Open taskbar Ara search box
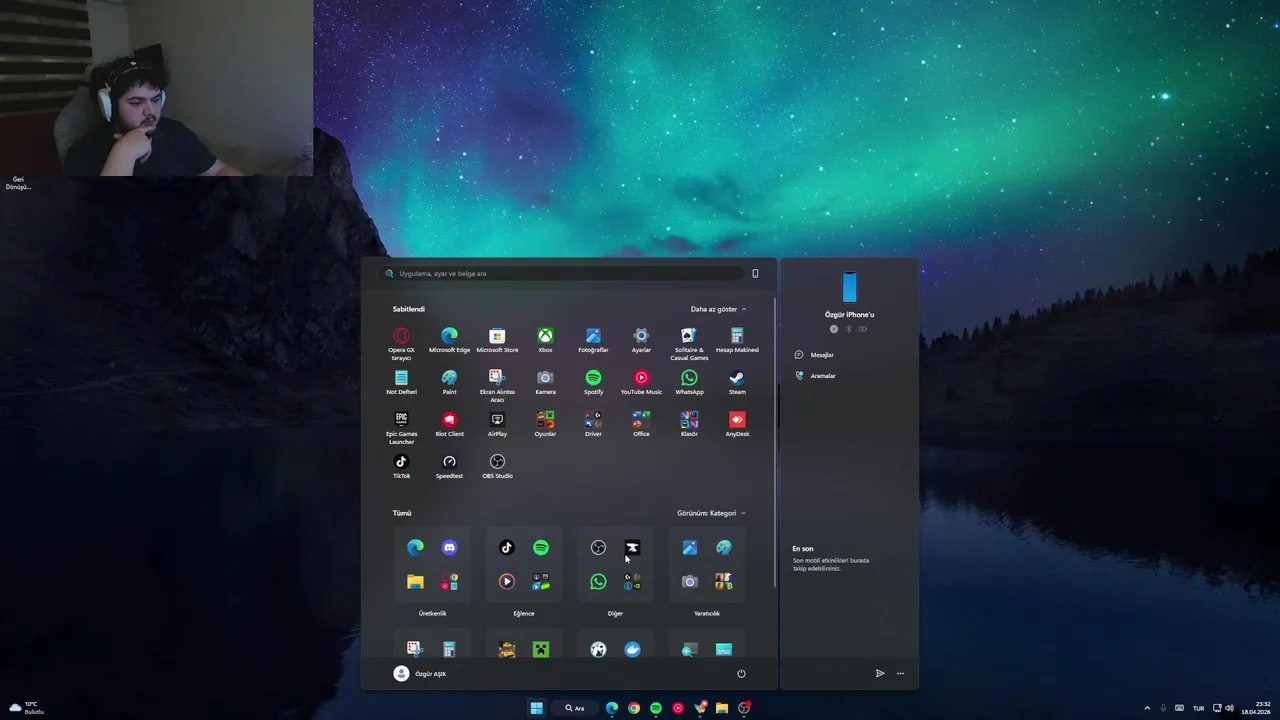The width and height of the screenshot is (1280, 720). pos(576,708)
